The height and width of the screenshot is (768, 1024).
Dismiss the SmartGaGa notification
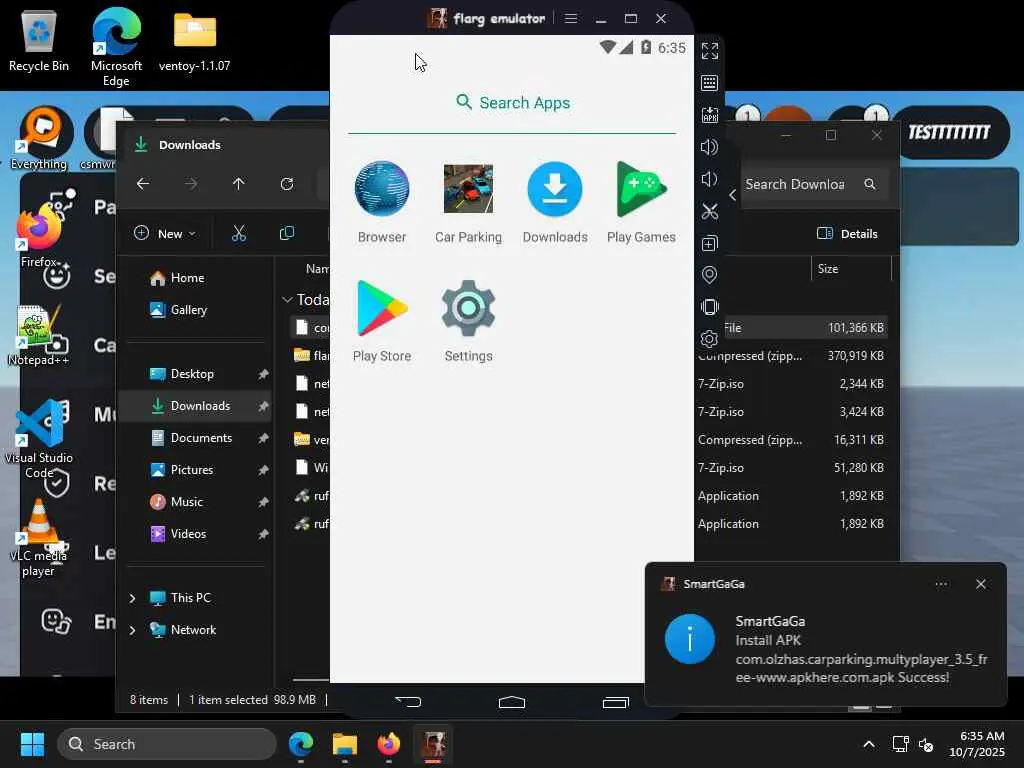[x=981, y=584]
